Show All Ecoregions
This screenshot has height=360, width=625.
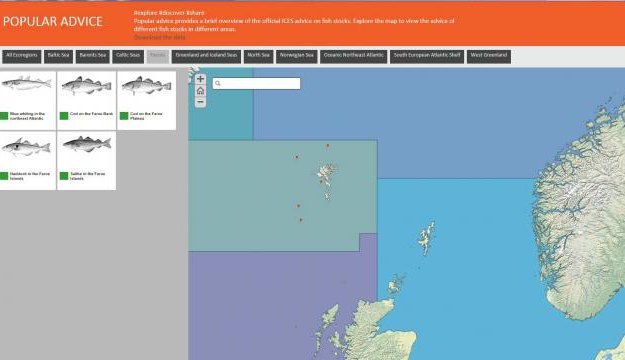[22, 56]
